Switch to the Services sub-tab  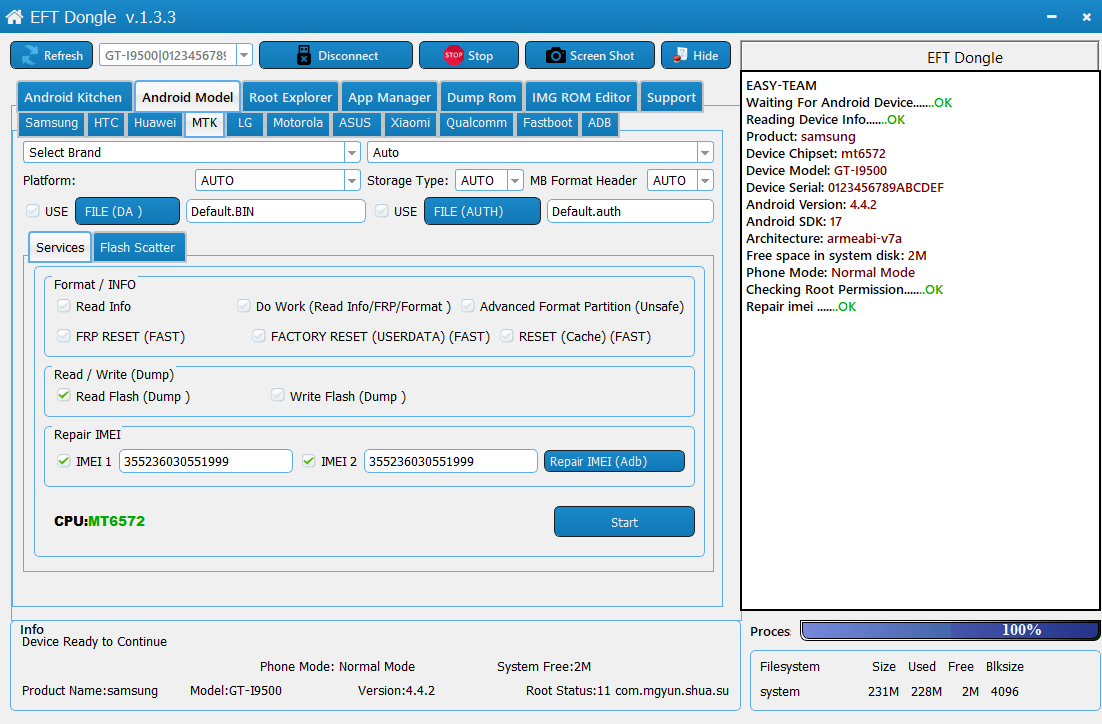60,247
